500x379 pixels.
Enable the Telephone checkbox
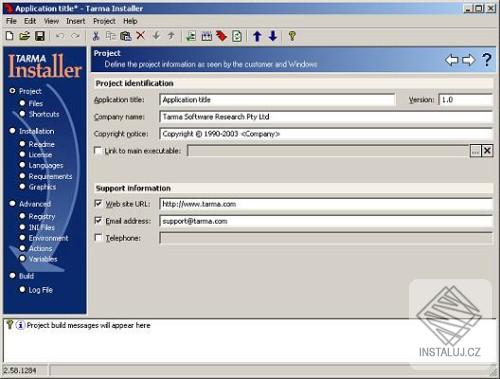(x=98, y=238)
